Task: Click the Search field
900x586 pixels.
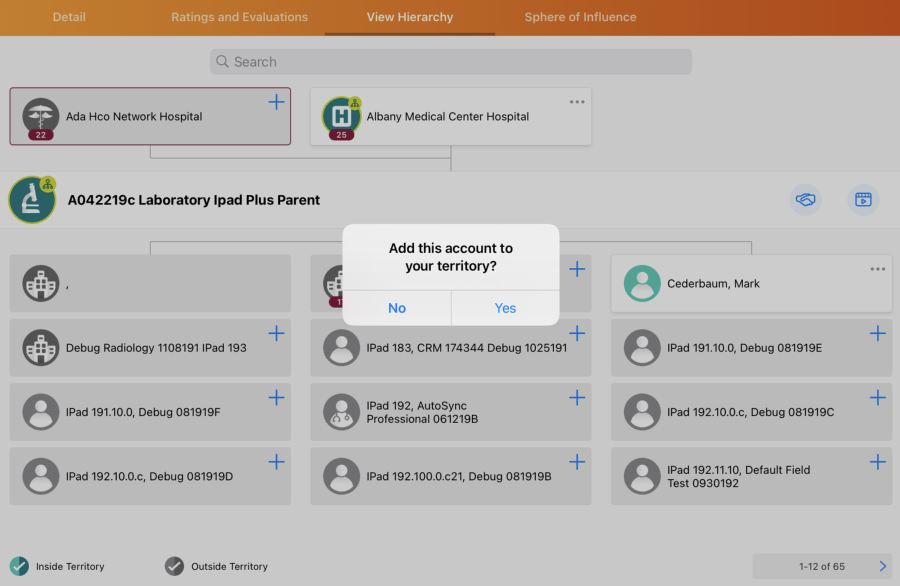Action: 450,62
